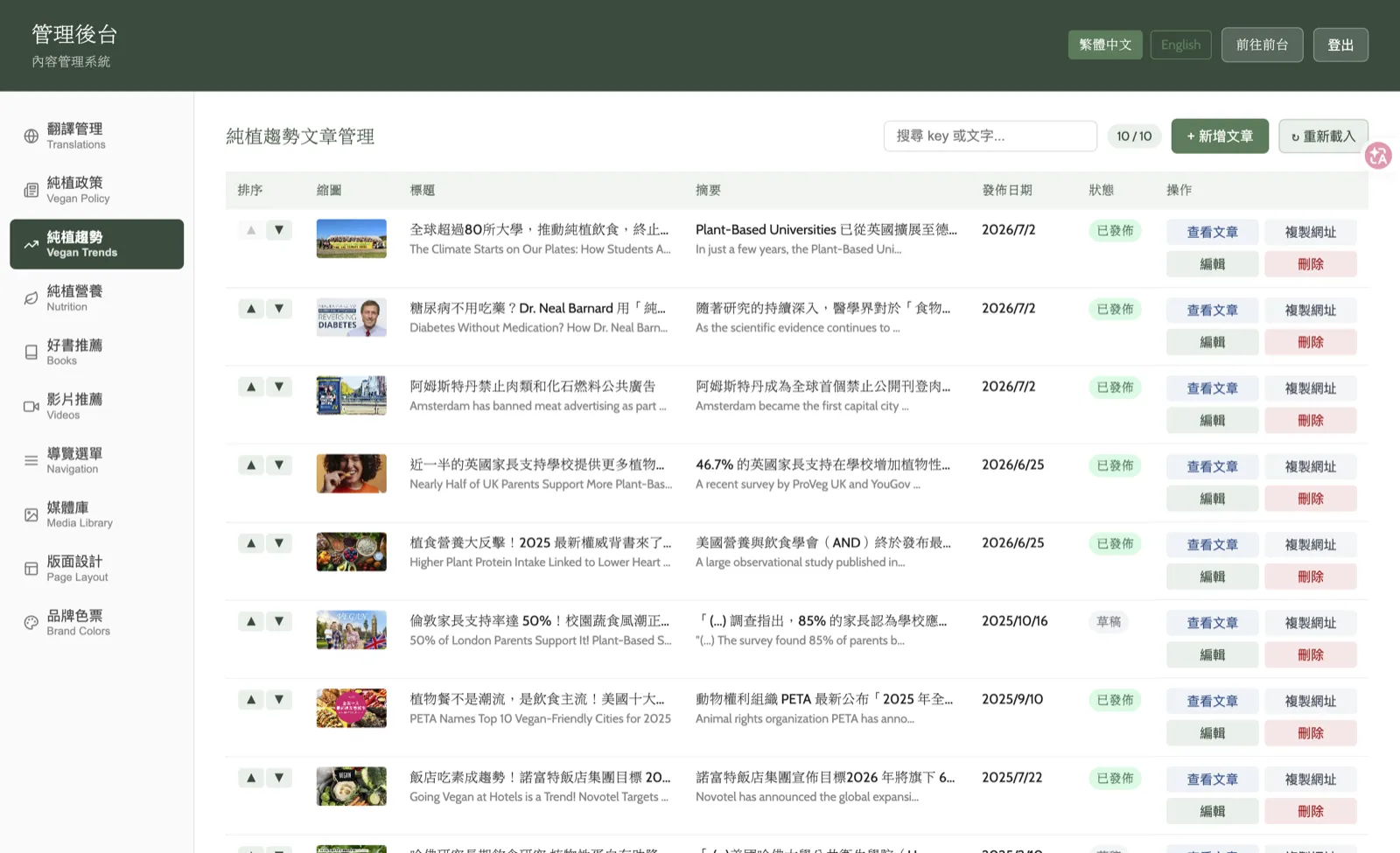This screenshot has width=1400, height=853.
Task: Select the 繁體中文 language toggle
Action: tap(1105, 45)
